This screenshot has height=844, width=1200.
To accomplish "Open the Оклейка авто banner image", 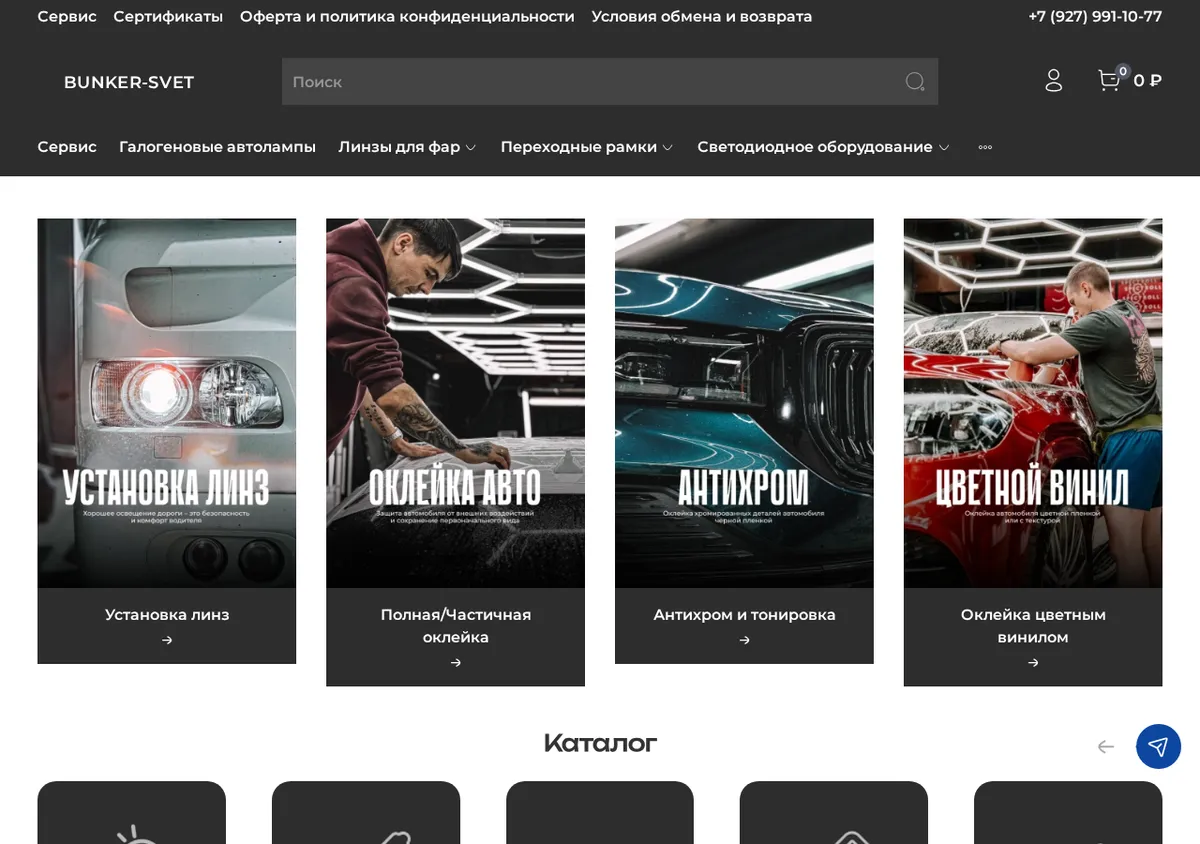I will (x=455, y=403).
